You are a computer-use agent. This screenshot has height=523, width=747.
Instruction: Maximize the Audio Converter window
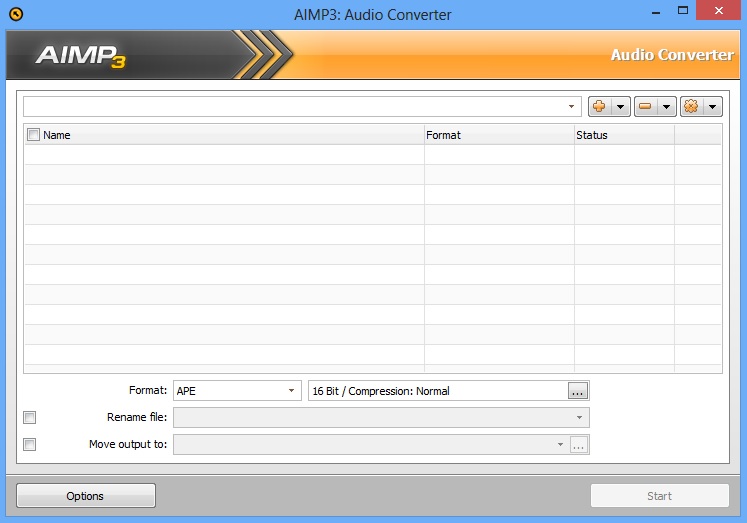[x=683, y=10]
